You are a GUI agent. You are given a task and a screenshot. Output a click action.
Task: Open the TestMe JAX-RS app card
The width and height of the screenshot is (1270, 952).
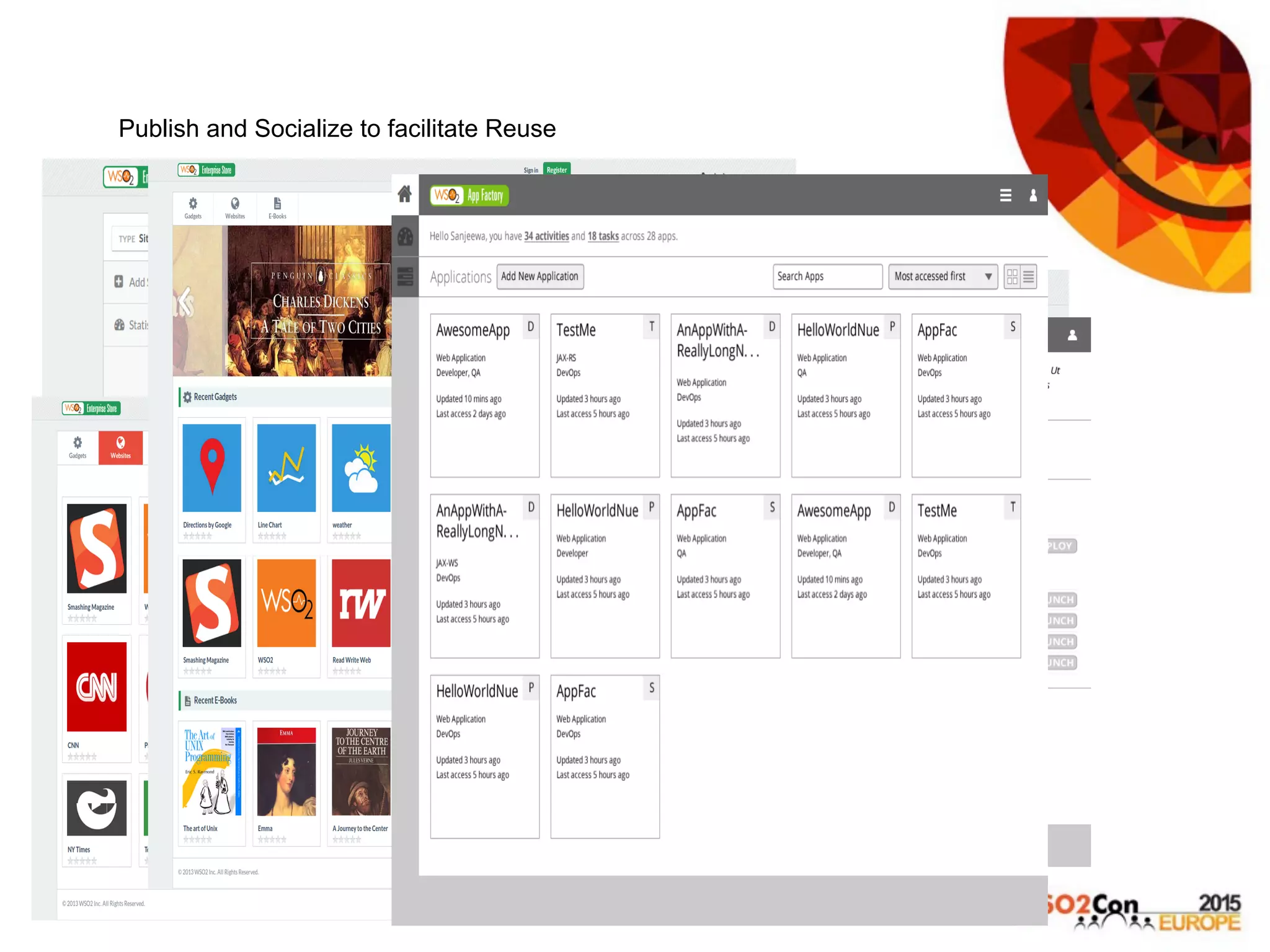point(605,395)
